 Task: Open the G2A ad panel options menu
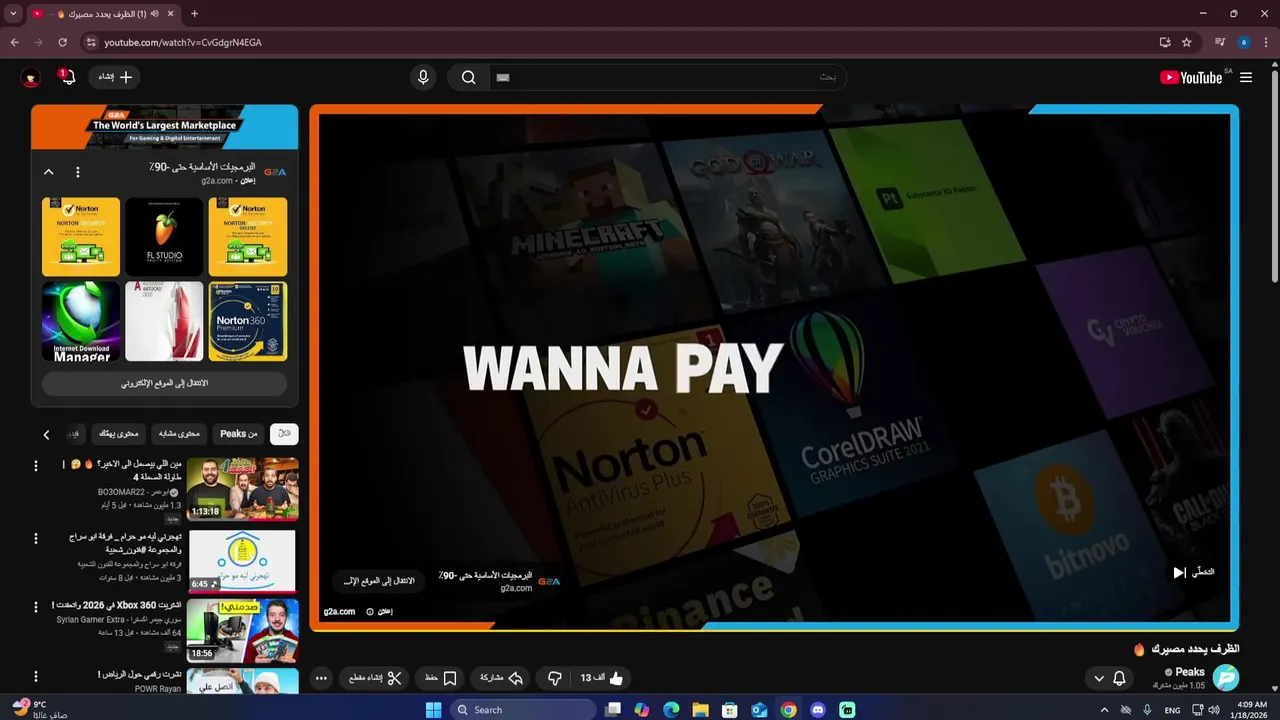pyautogui.click(x=78, y=172)
